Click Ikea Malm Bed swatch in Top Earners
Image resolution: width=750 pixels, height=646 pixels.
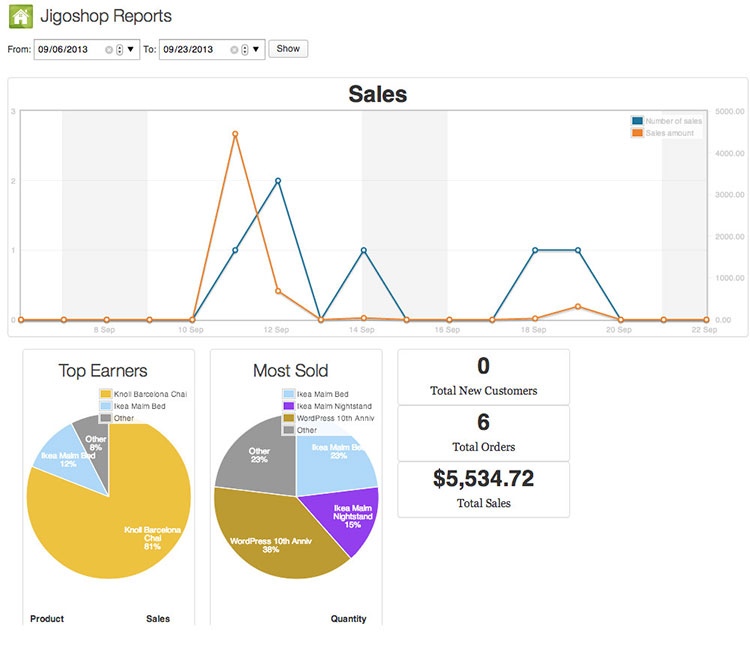click(x=106, y=406)
